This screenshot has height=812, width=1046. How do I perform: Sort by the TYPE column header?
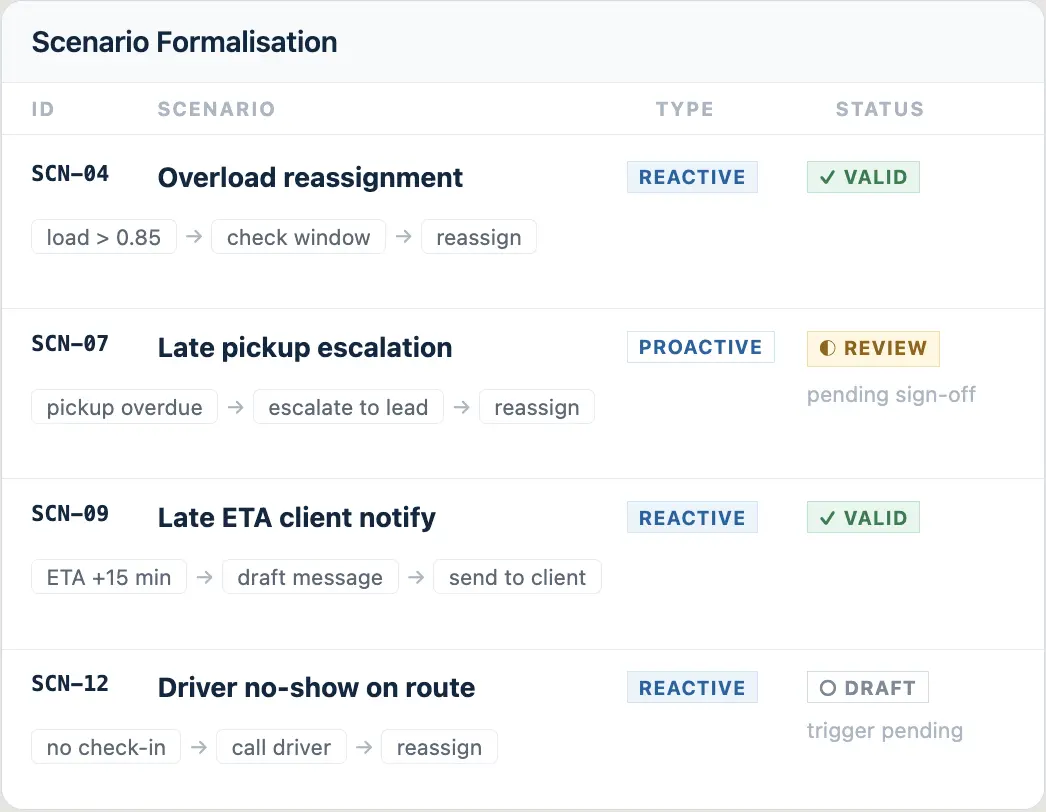[684, 109]
